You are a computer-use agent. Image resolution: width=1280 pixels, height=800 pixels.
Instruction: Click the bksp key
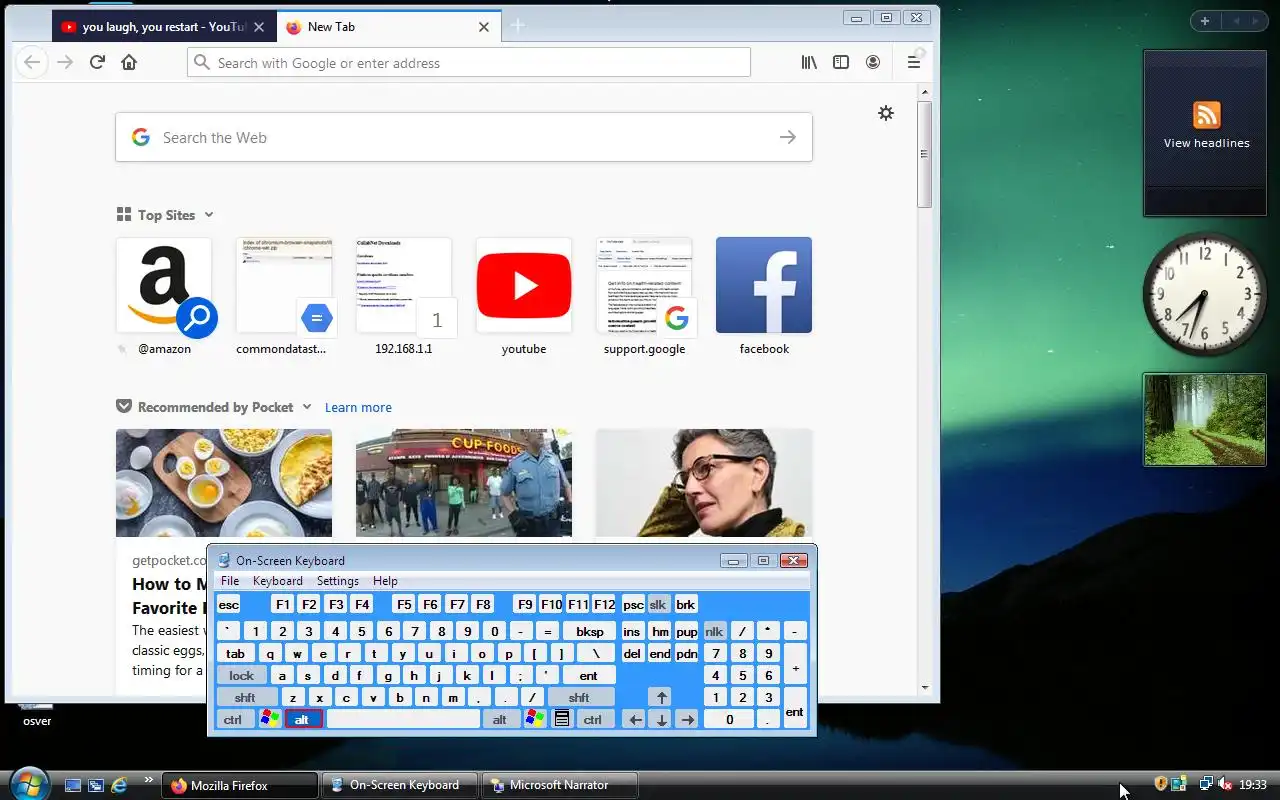[x=589, y=631]
